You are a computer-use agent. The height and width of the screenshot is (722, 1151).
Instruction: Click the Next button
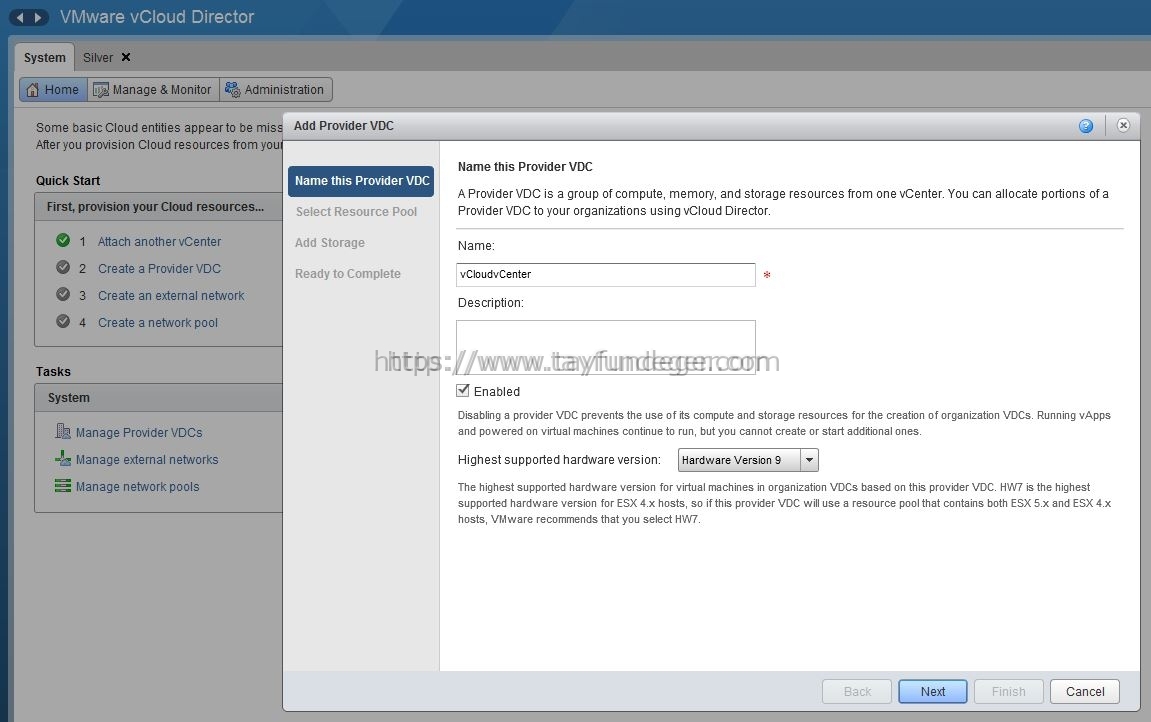(932, 691)
